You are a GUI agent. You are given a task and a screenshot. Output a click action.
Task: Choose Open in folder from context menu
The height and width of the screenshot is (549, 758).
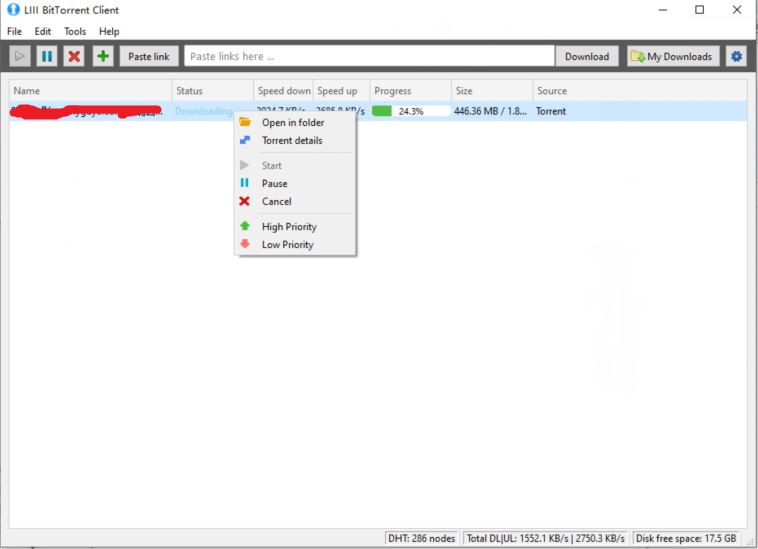(x=295, y=123)
